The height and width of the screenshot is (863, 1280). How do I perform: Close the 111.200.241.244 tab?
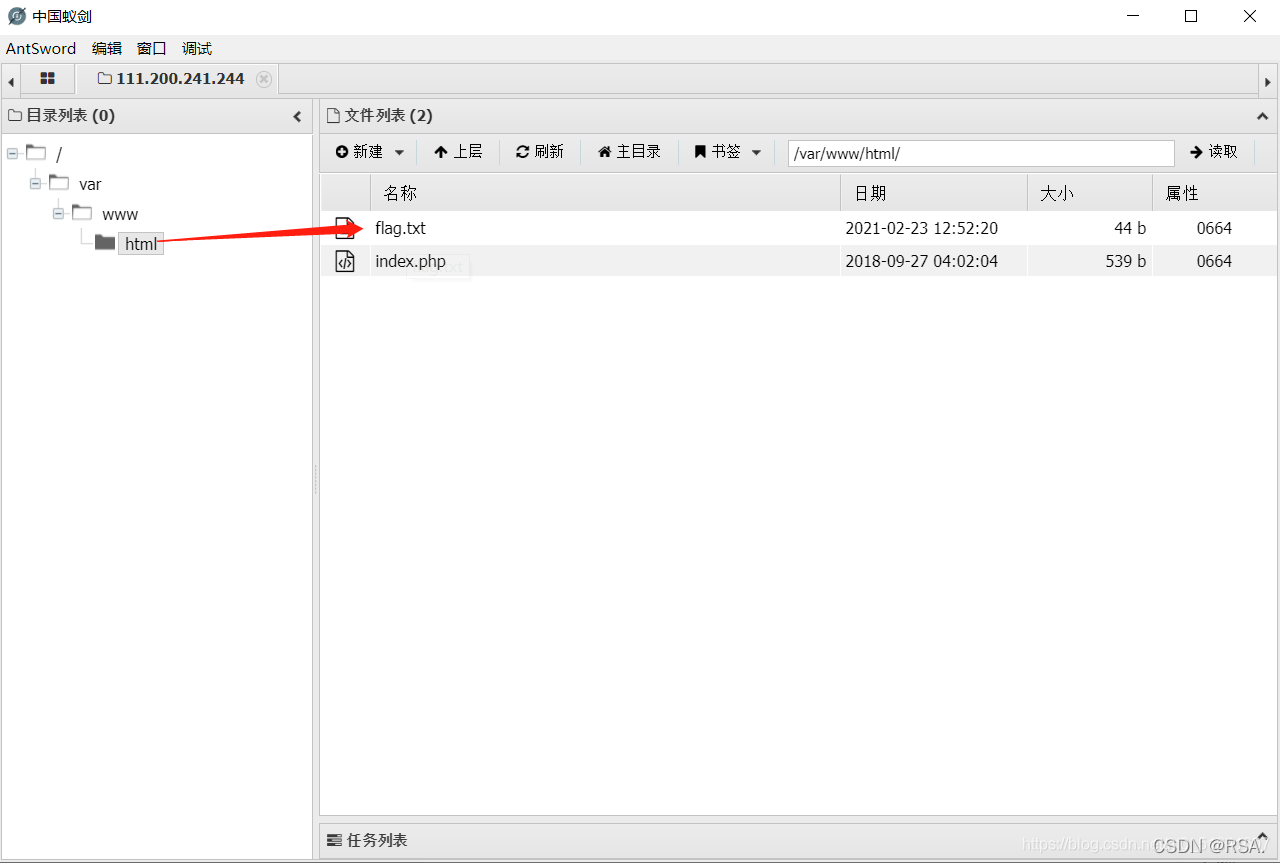click(264, 79)
